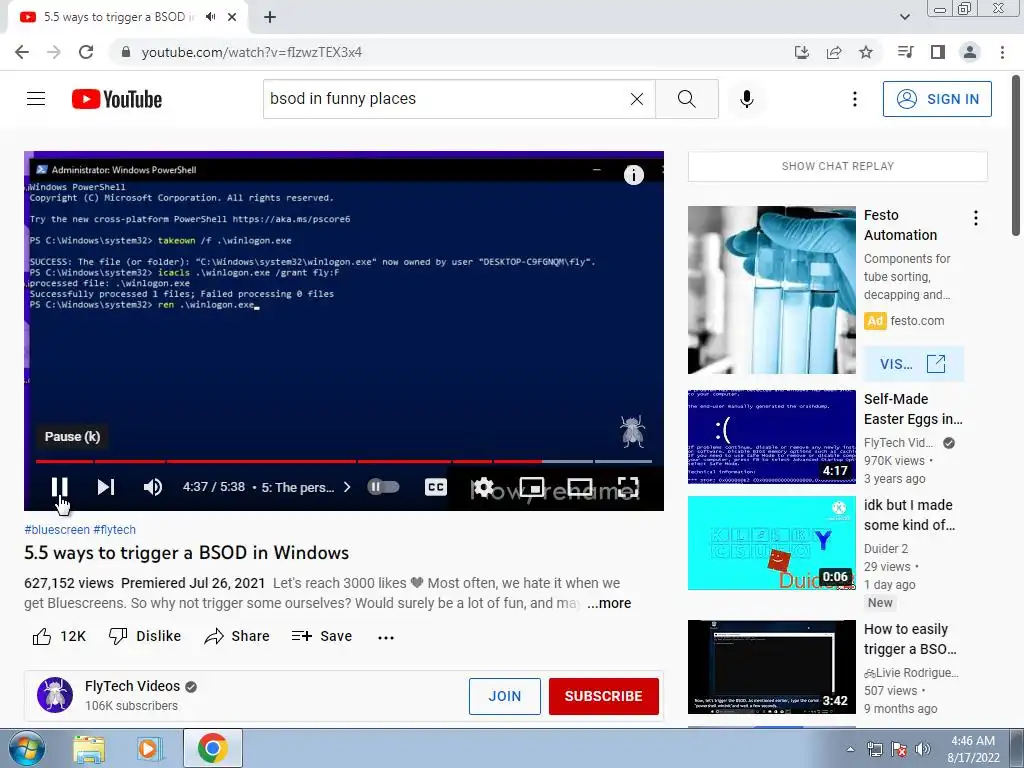Open Windows Media Player taskbar icon

coord(149,749)
